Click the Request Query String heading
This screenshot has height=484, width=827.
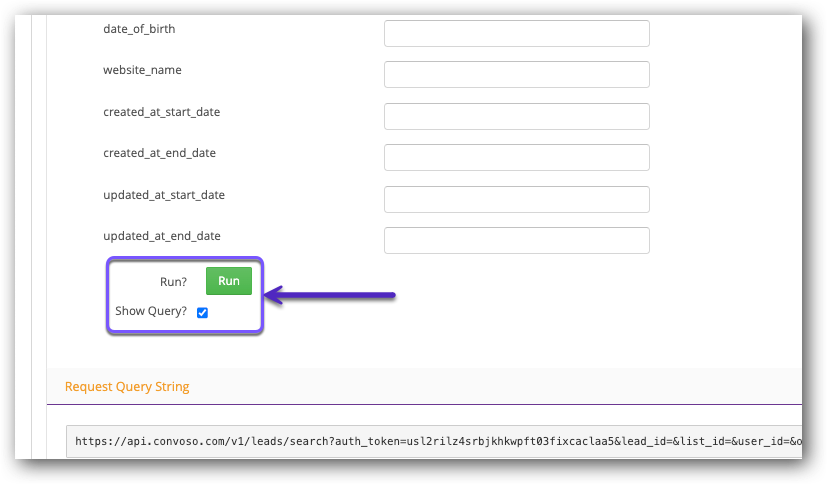pyautogui.click(x=127, y=386)
